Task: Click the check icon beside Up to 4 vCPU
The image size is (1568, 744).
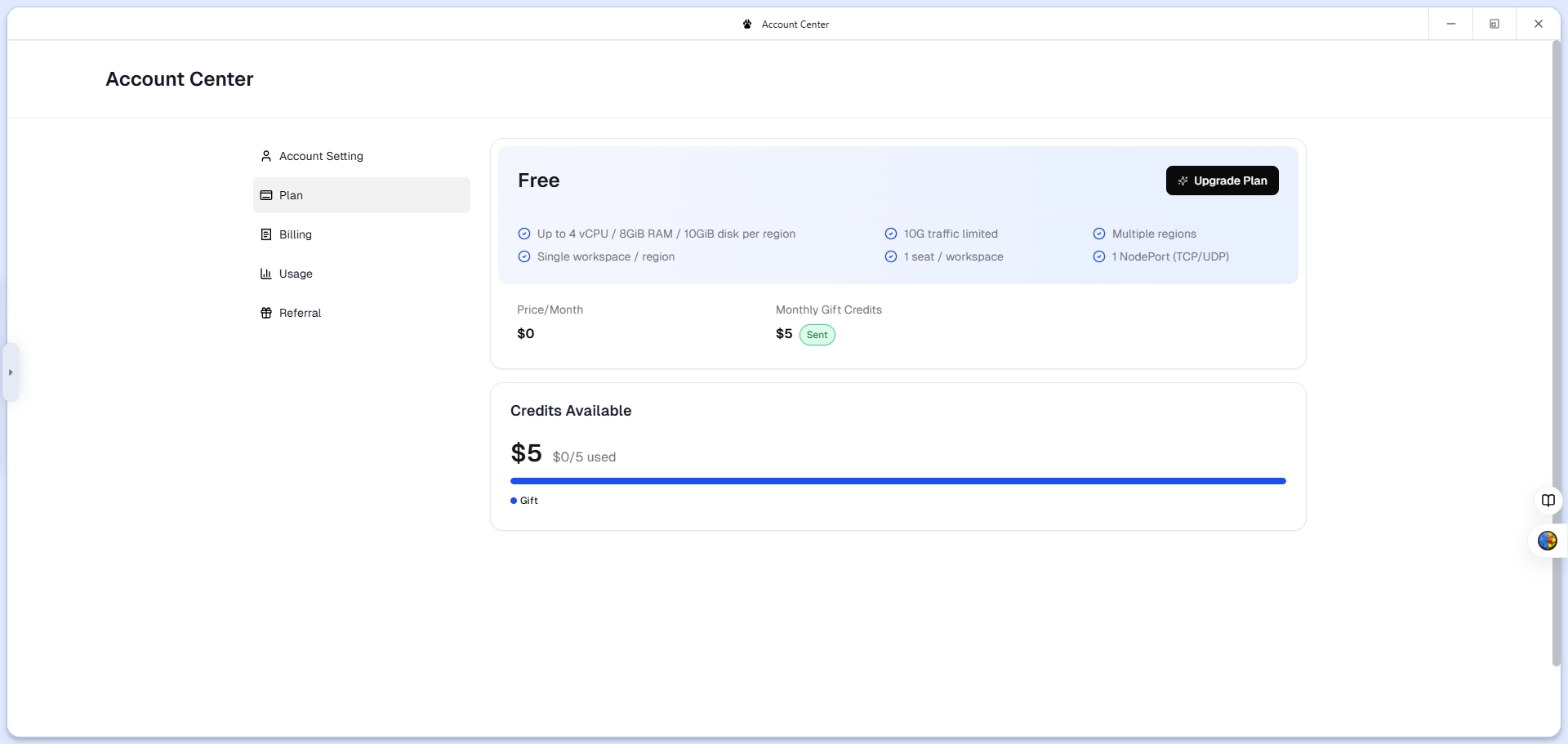Action: (524, 234)
